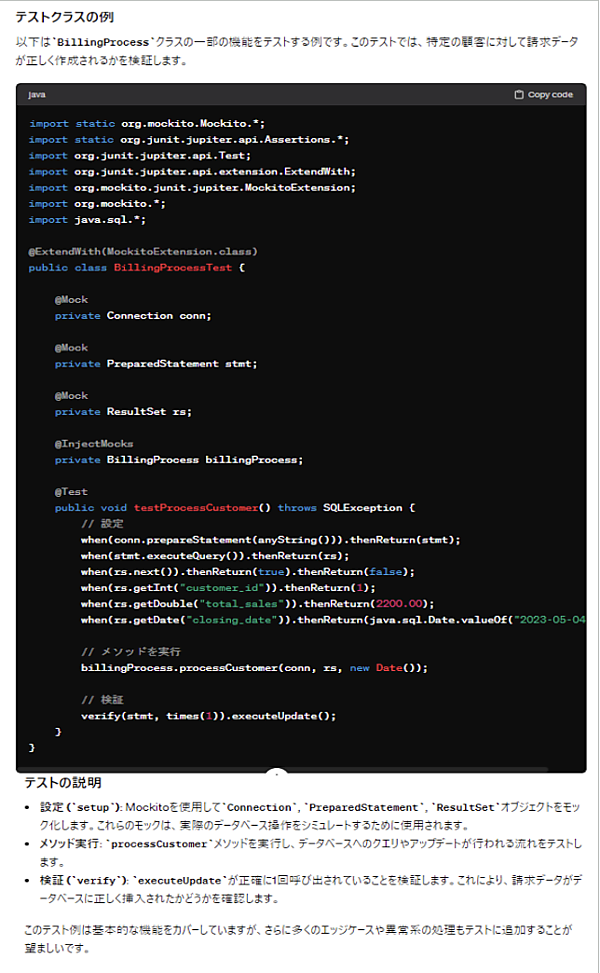Click the @Mock annotation above ResultSet rs

(71, 396)
